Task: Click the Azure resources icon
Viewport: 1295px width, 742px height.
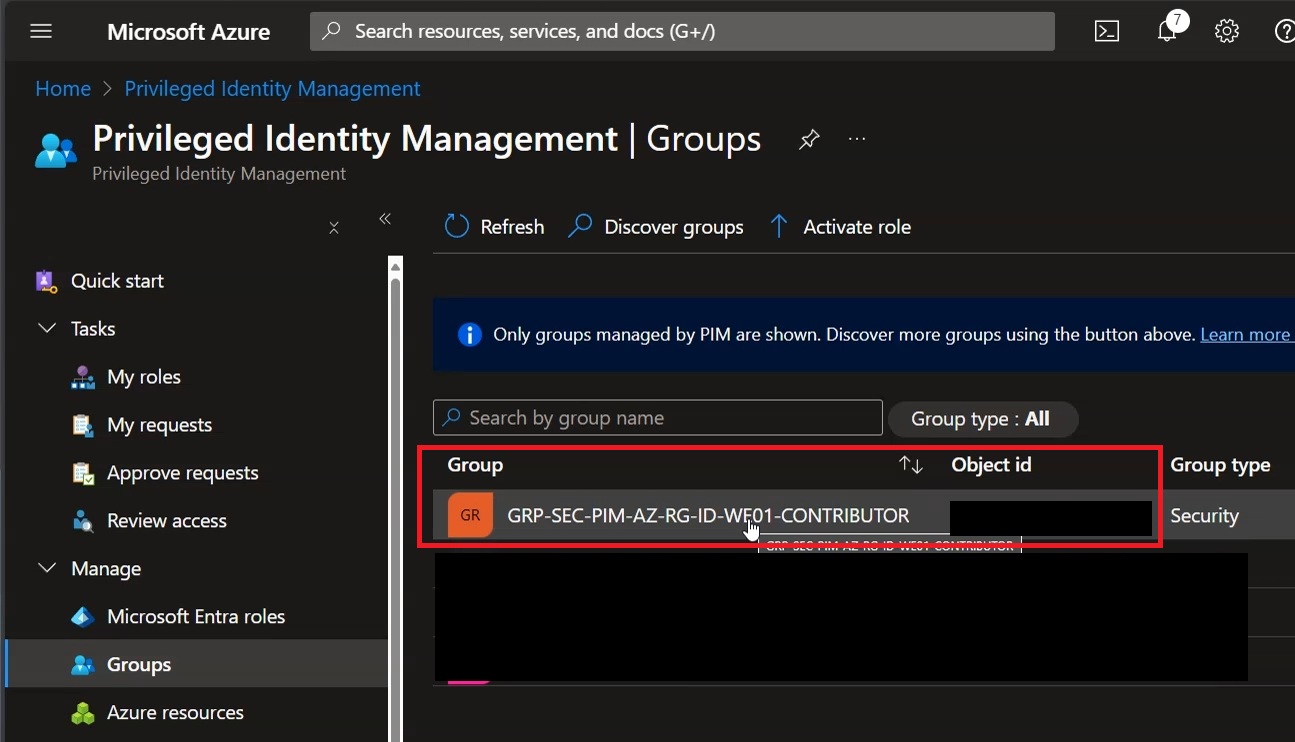Action: pyautogui.click(x=83, y=713)
